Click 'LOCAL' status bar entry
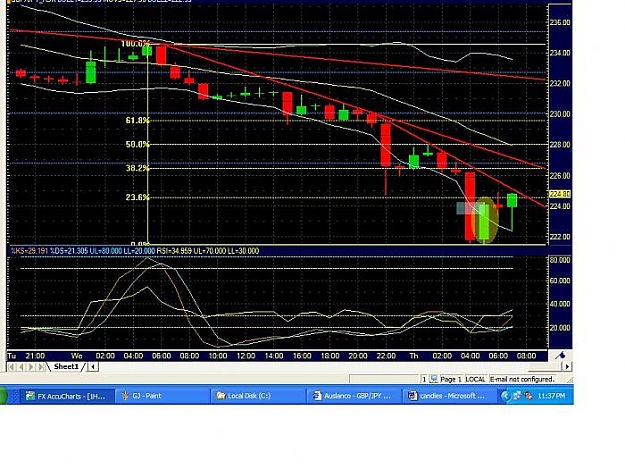Image resolution: width=625 pixels, height=469 pixels. pyautogui.click(x=476, y=379)
